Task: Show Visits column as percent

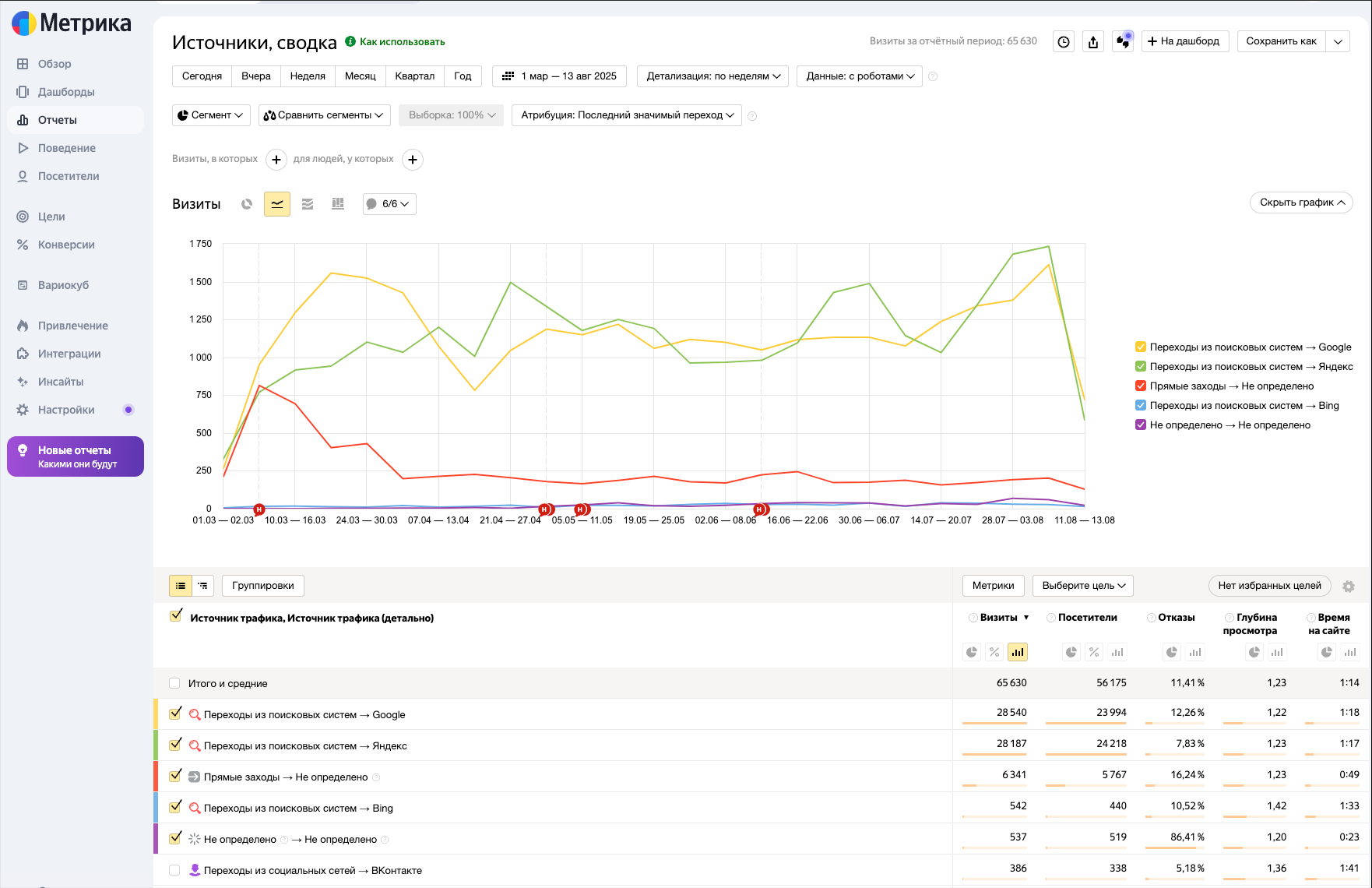Action: [x=994, y=652]
